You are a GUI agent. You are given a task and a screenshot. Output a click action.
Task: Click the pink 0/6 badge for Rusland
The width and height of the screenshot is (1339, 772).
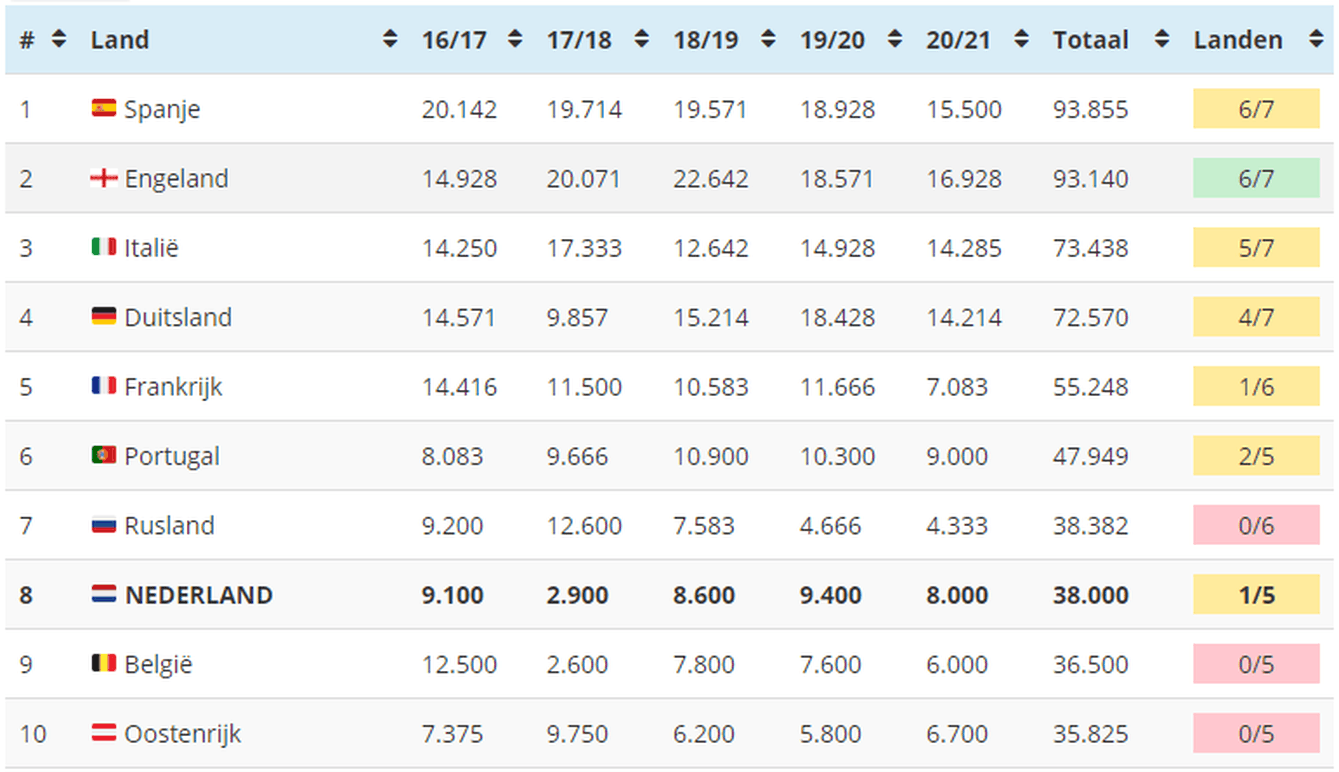(x=1255, y=525)
